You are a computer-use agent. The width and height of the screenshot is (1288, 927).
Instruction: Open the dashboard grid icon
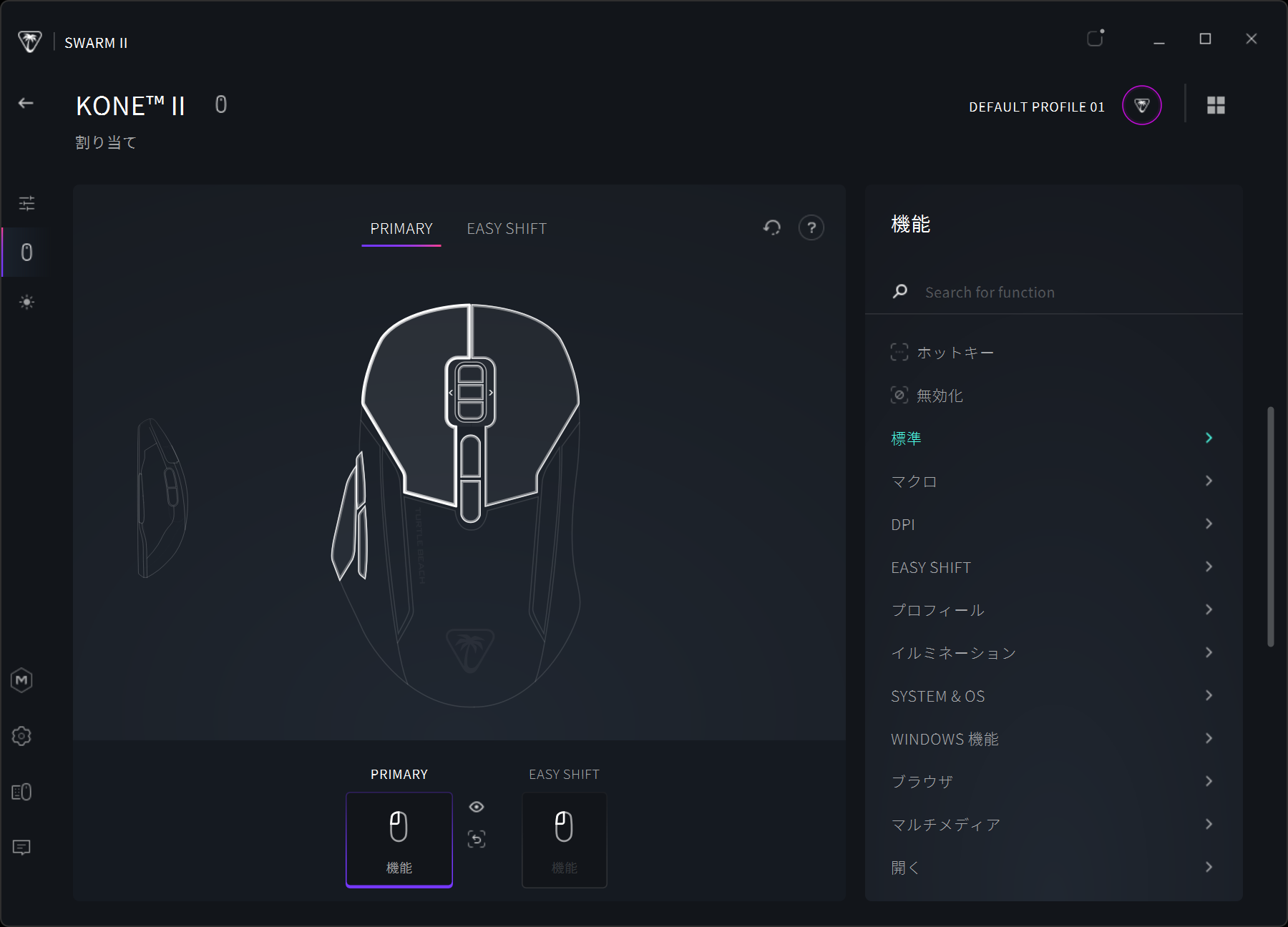point(1216,105)
